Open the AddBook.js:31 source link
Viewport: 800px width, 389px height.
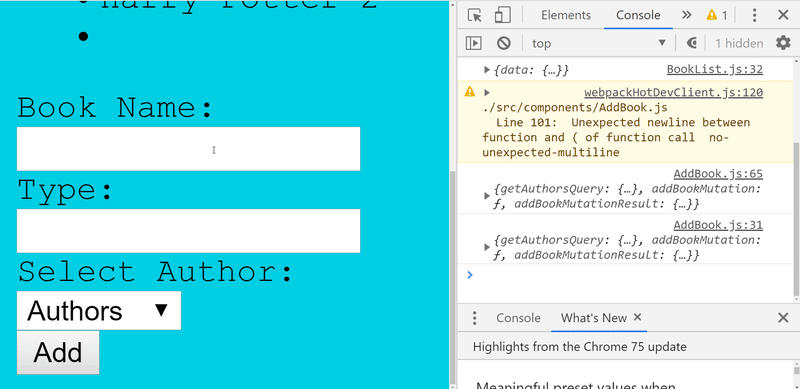718,225
